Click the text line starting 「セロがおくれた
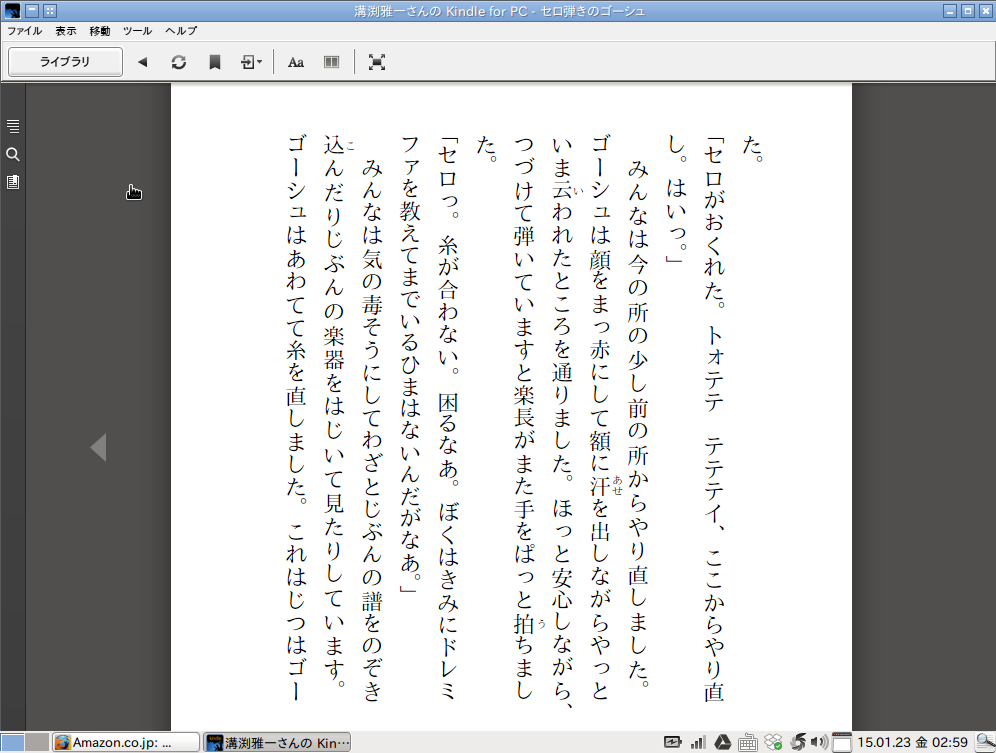This screenshot has width=996, height=753. pos(714,419)
